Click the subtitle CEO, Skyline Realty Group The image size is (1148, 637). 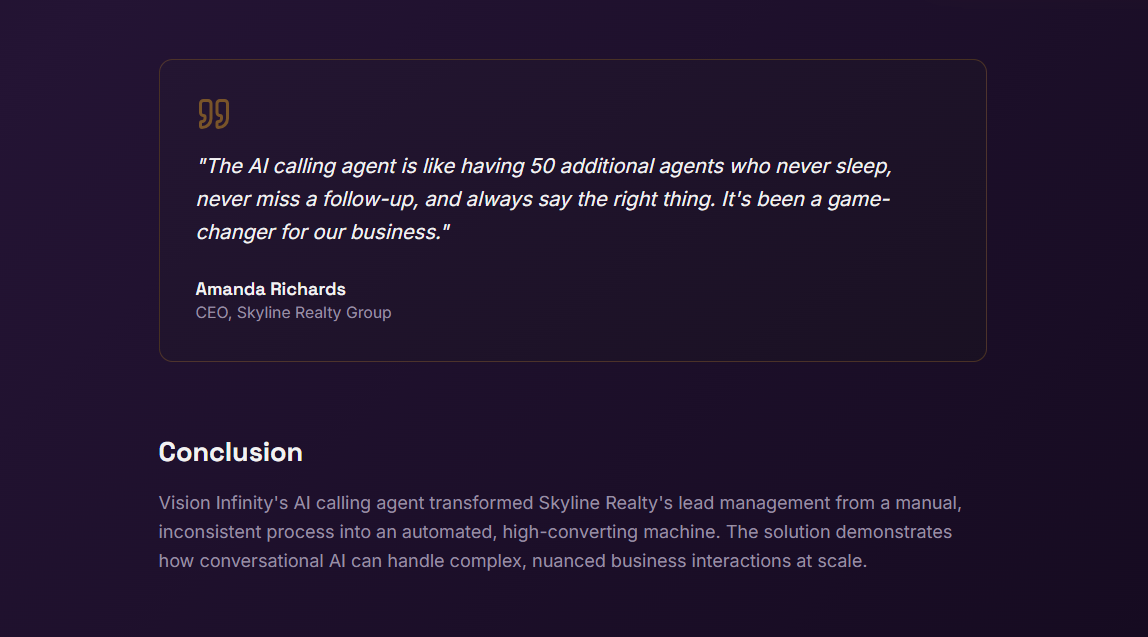[293, 313]
